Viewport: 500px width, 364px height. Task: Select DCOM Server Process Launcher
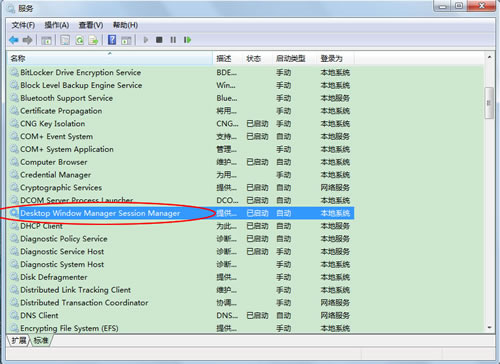(180, 200)
